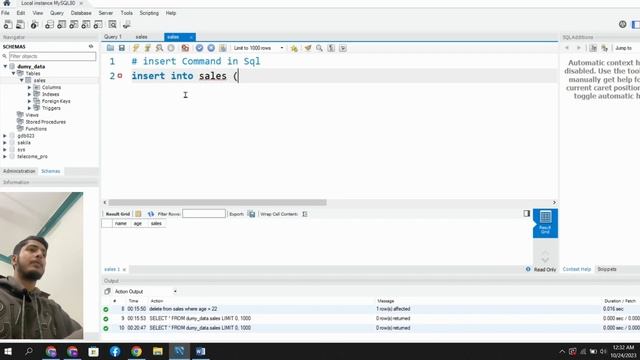This screenshot has width=640, height=360.
Task: Switch to the Administration tab
Action: click(19, 171)
